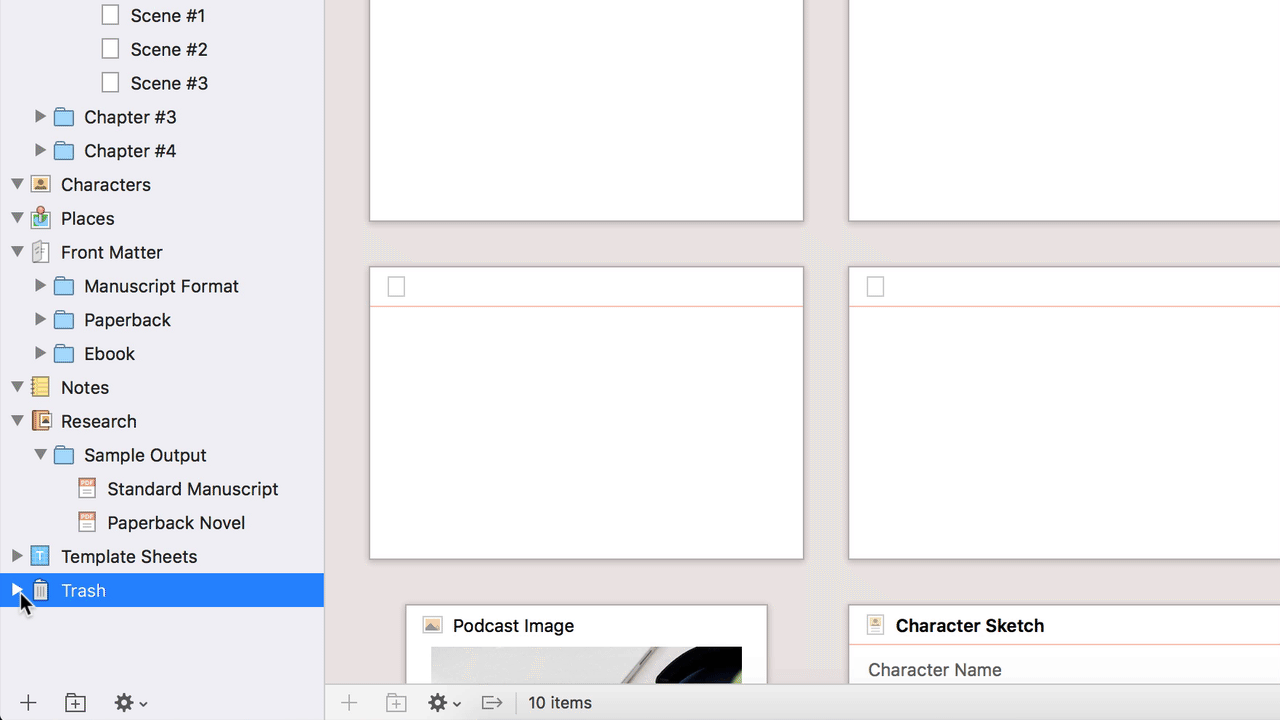Open the binder gear action menu
Image resolution: width=1280 pixels, height=720 pixels.
(124, 702)
